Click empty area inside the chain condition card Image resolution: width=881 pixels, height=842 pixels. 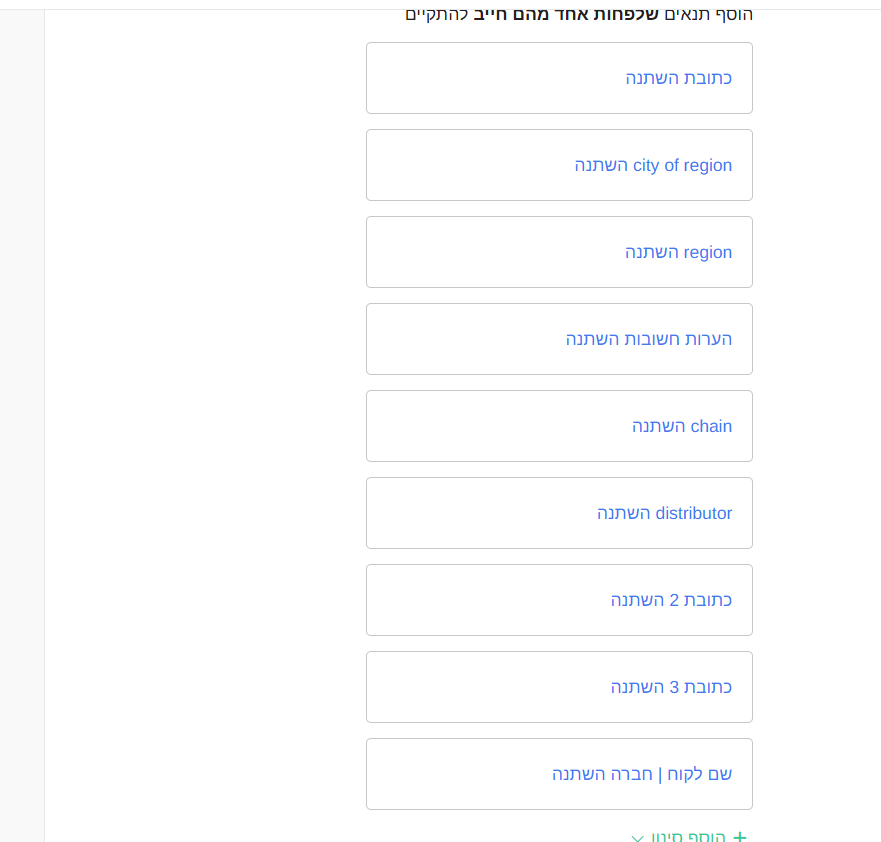click(494, 426)
